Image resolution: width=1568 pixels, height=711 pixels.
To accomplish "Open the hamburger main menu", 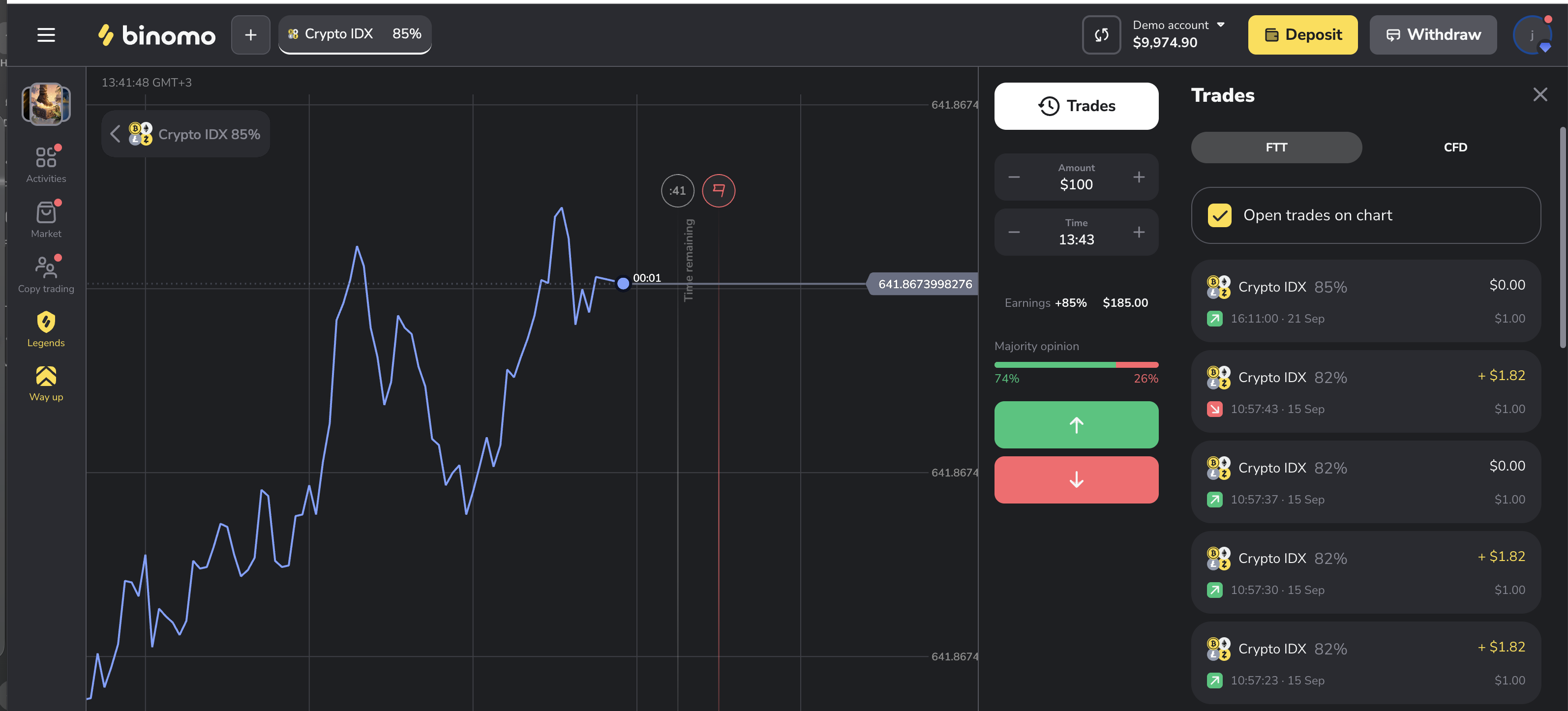I will [46, 35].
